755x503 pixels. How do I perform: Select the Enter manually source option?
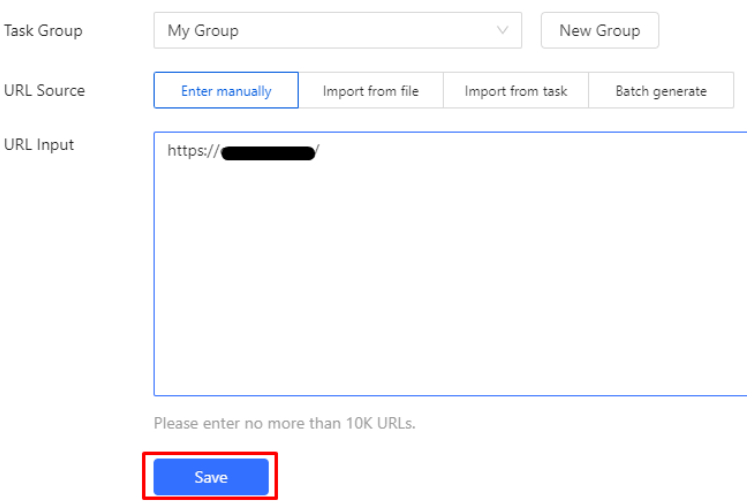(226, 91)
